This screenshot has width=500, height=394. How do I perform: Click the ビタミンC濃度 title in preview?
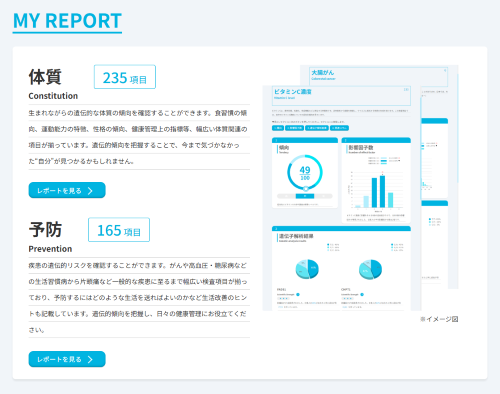tap(293, 92)
